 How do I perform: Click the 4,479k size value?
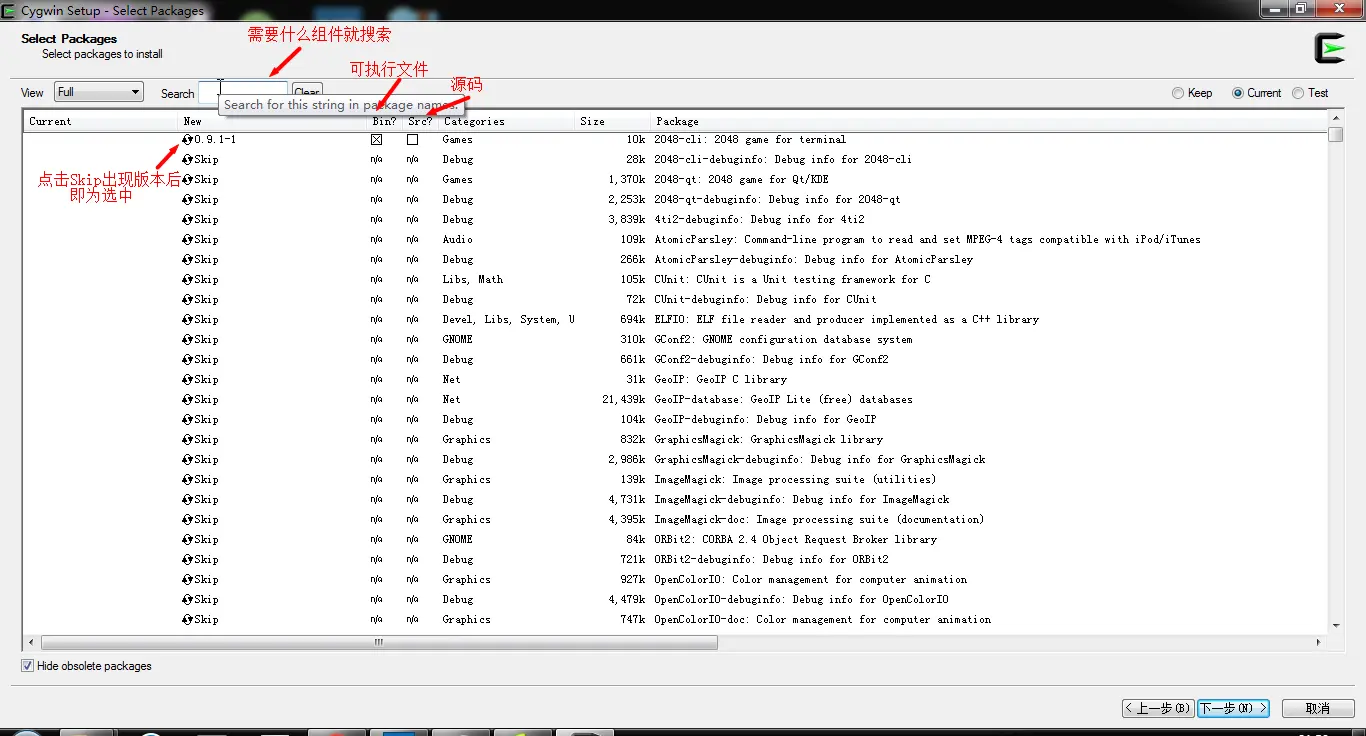click(627, 599)
